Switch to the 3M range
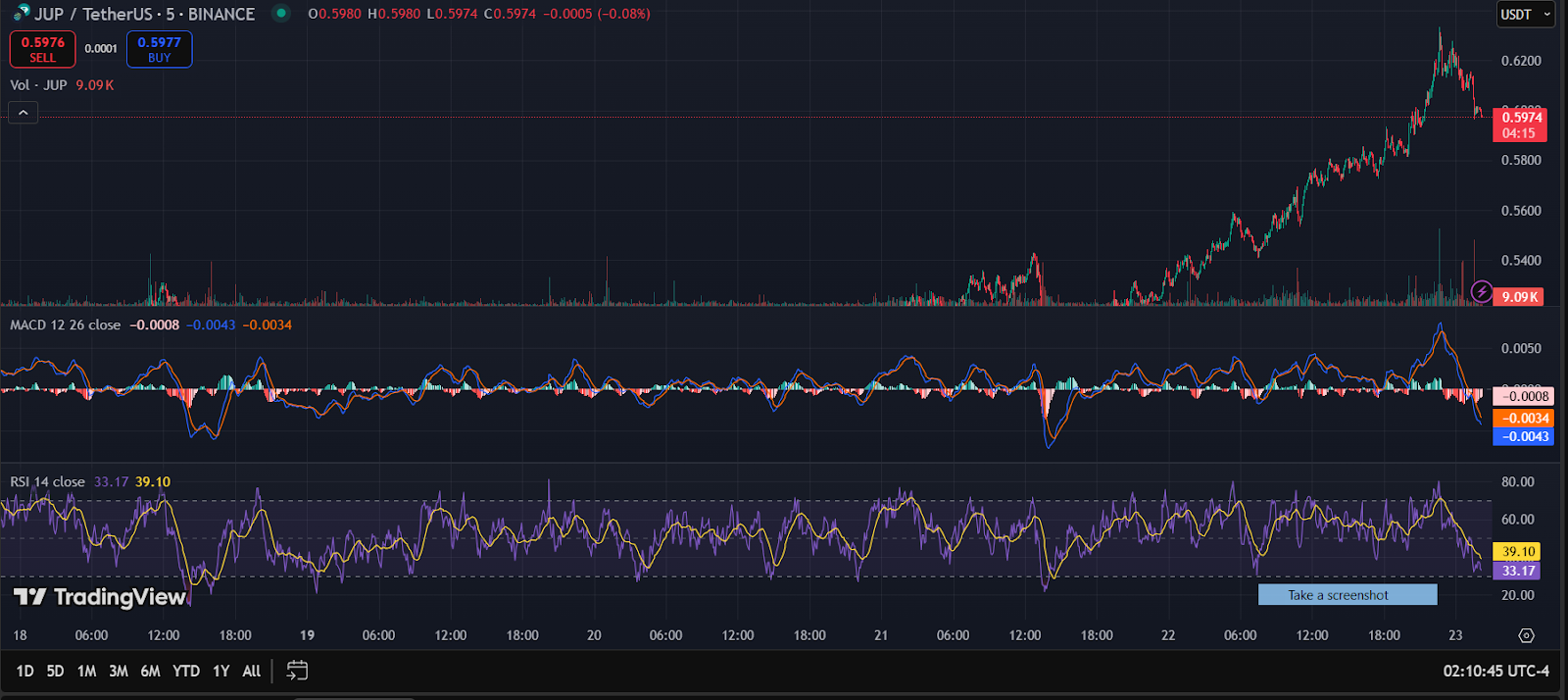 pyautogui.click(x=119, y=672)
